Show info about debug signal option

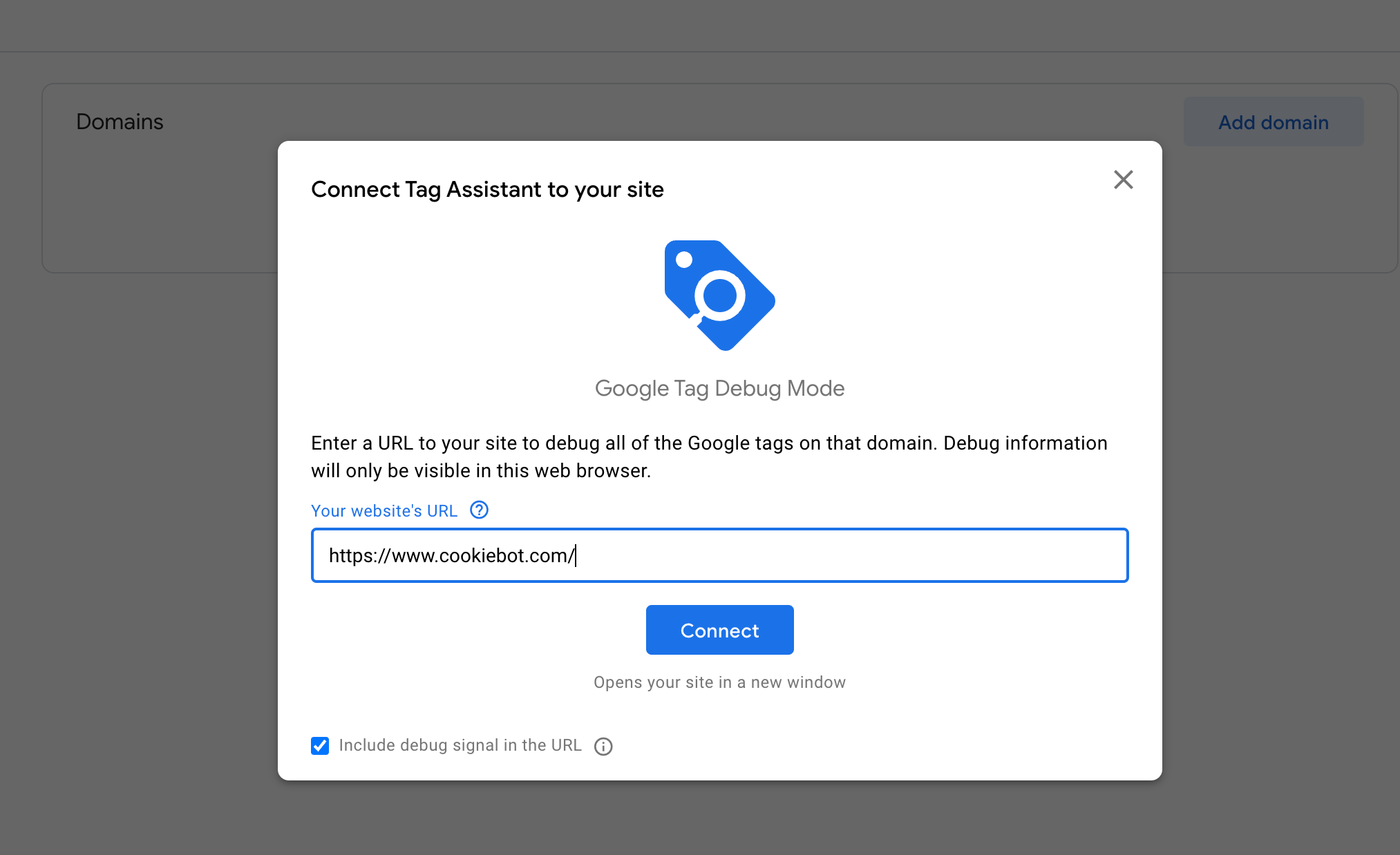603,747
